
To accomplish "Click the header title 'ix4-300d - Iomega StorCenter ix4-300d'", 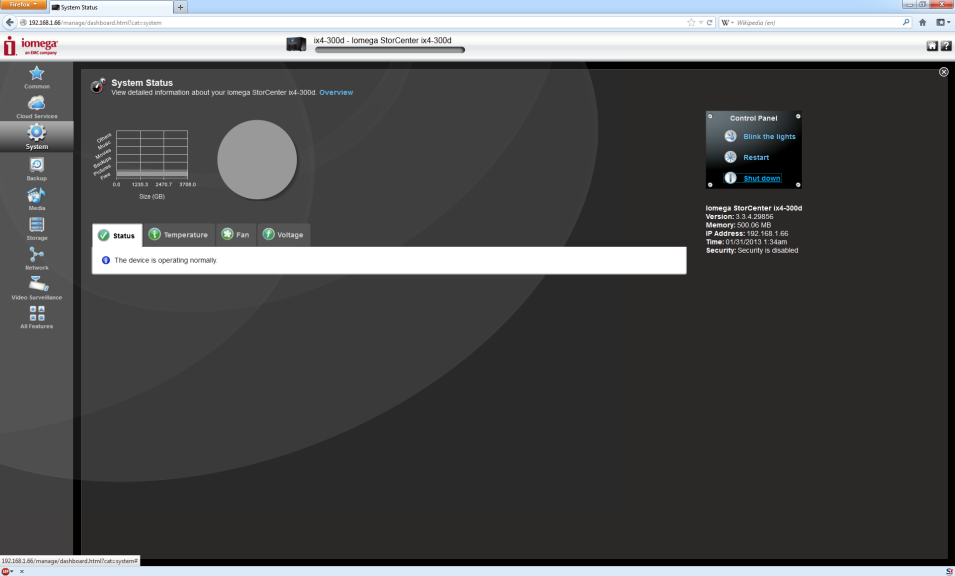I will click(x=382, y=40).
